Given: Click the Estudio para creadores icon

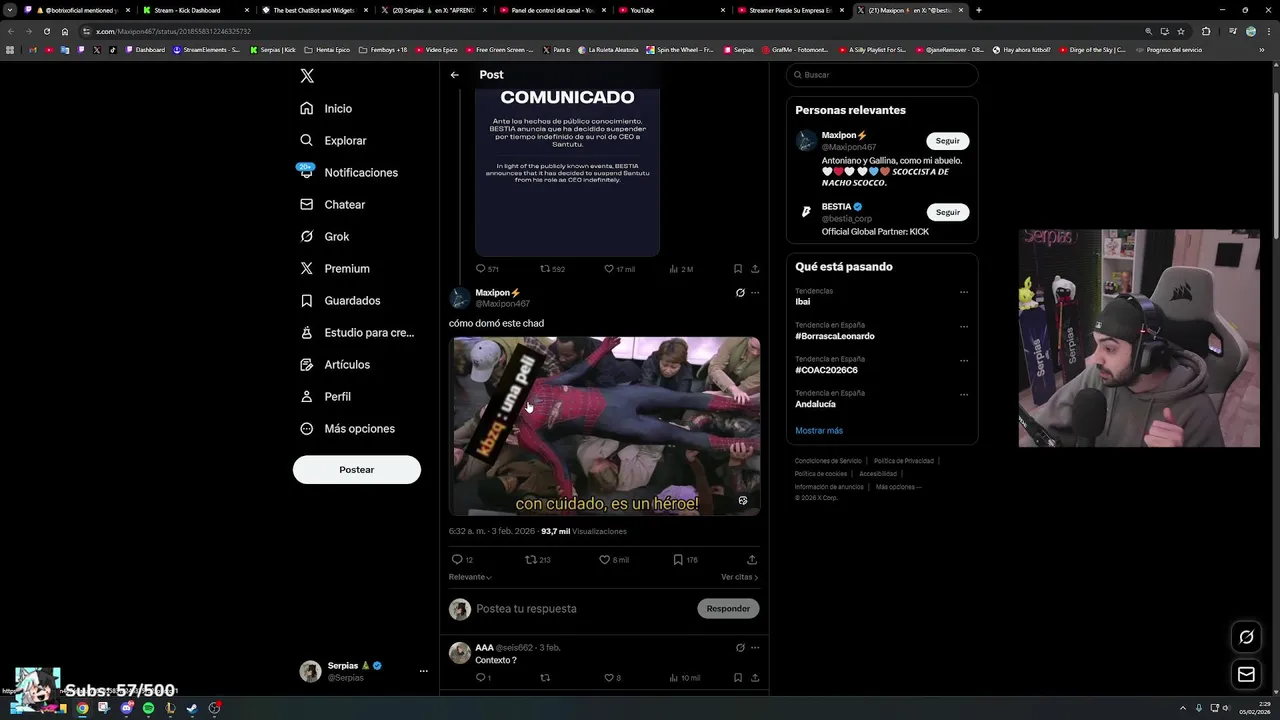Looking at the screenshot, I should 307,332.
